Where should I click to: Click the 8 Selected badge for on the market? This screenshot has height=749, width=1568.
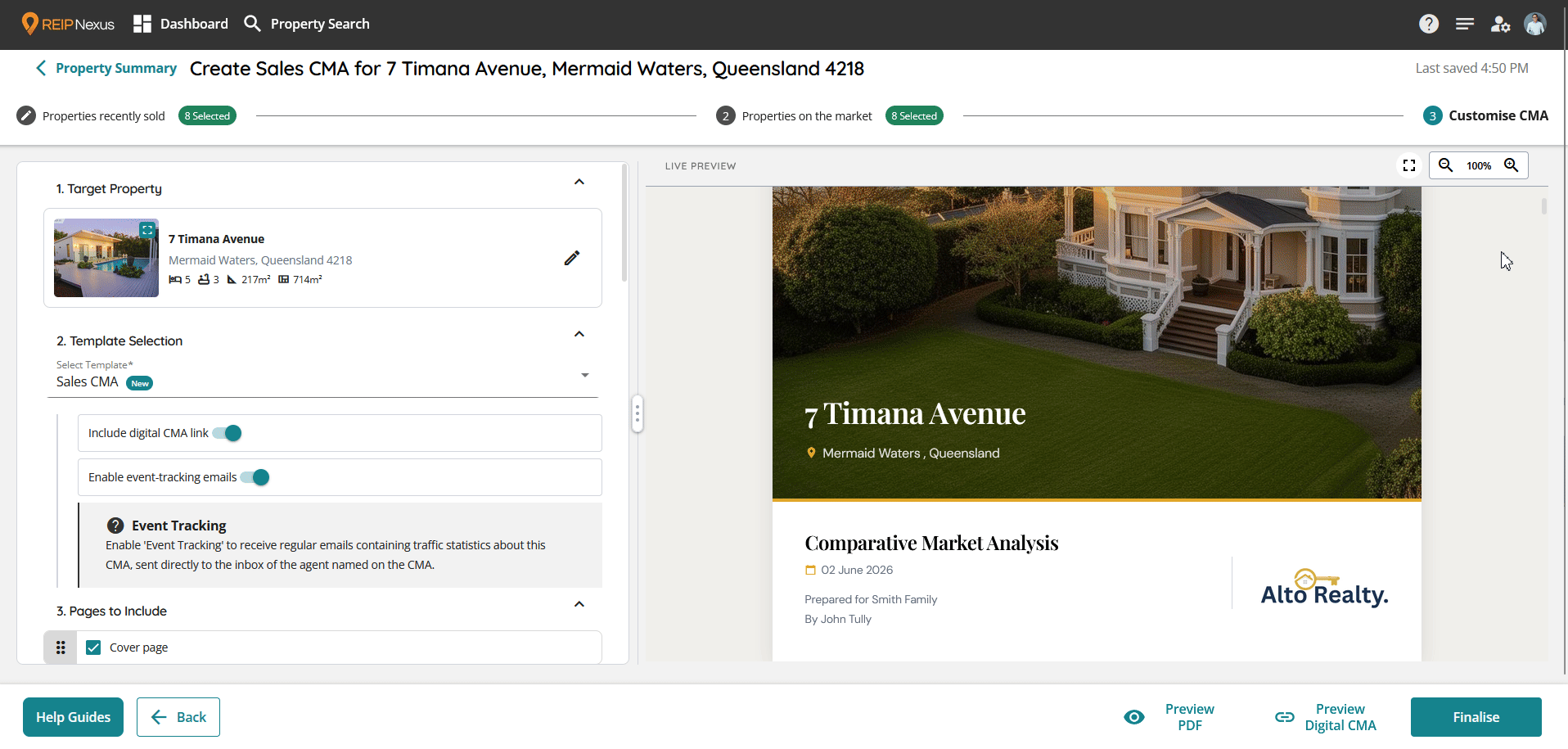click(914, 115)
